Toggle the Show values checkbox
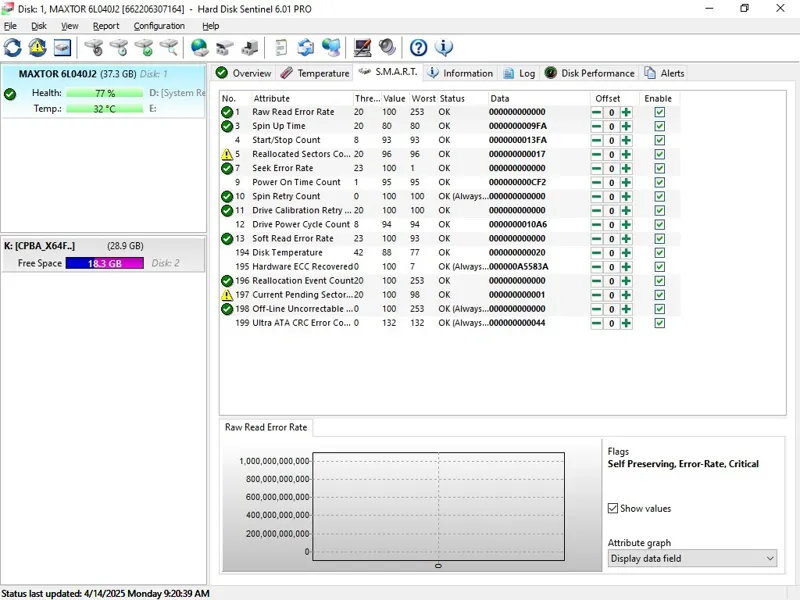This screenshot has width=800, height=600. 613,508
